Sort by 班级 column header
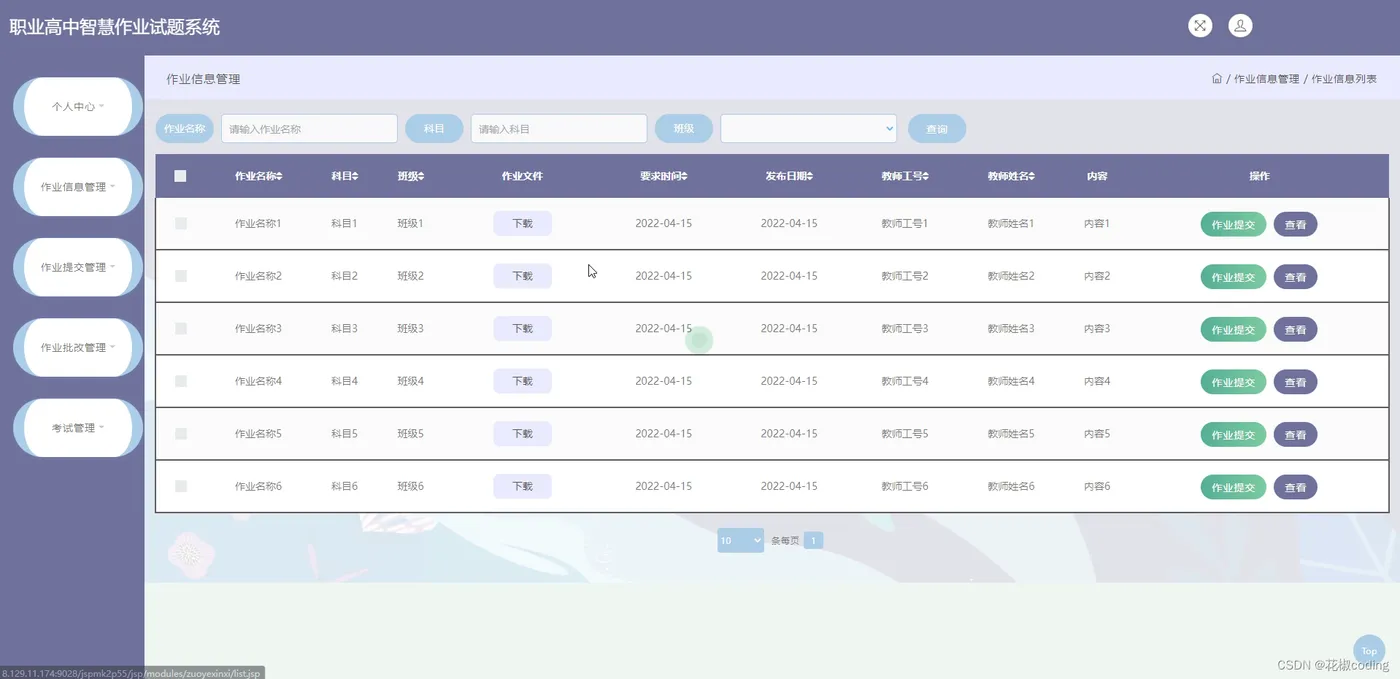Screen dimensions: 1400x679 410,176
